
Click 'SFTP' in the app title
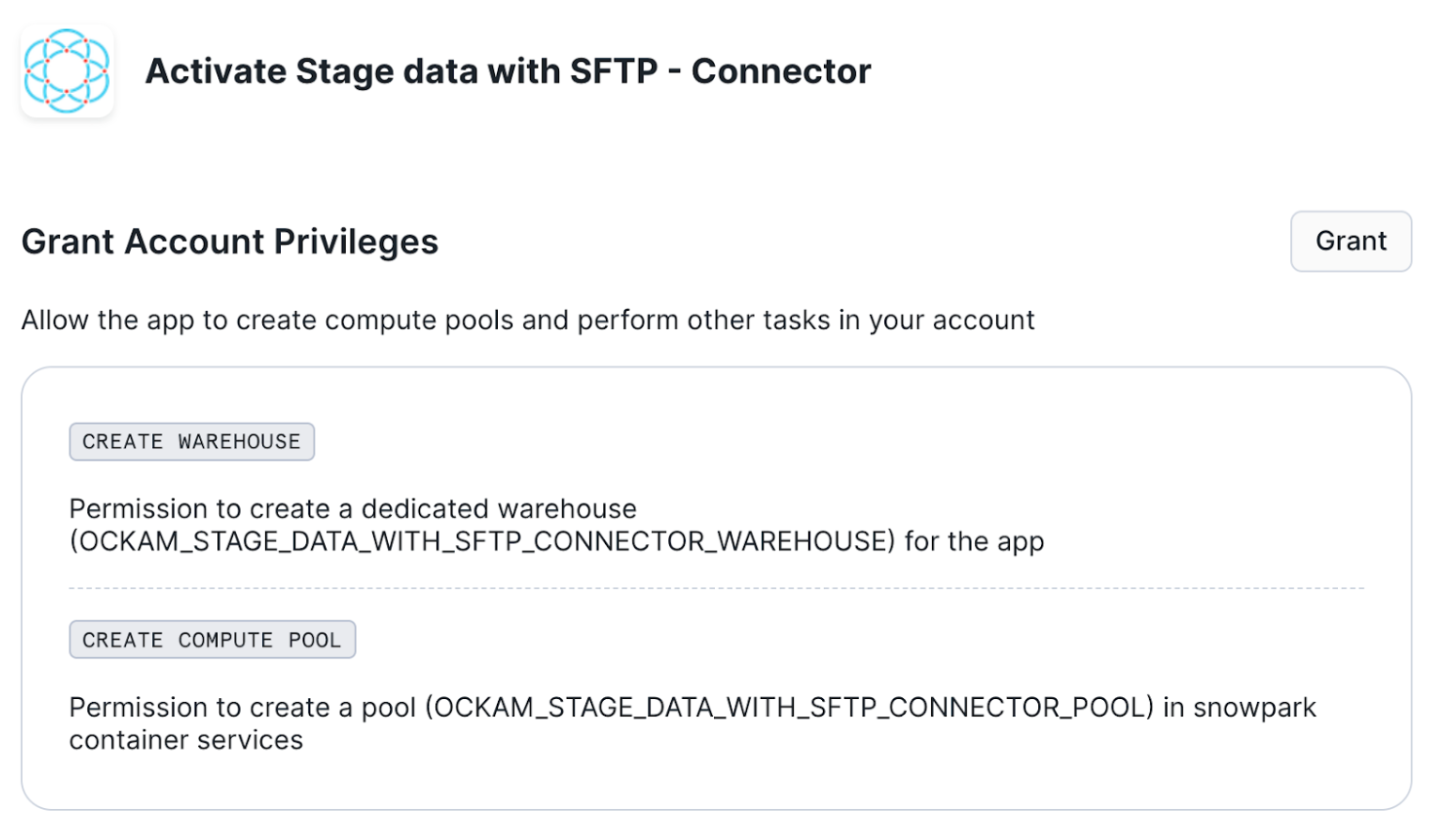[x=614, y=71]
